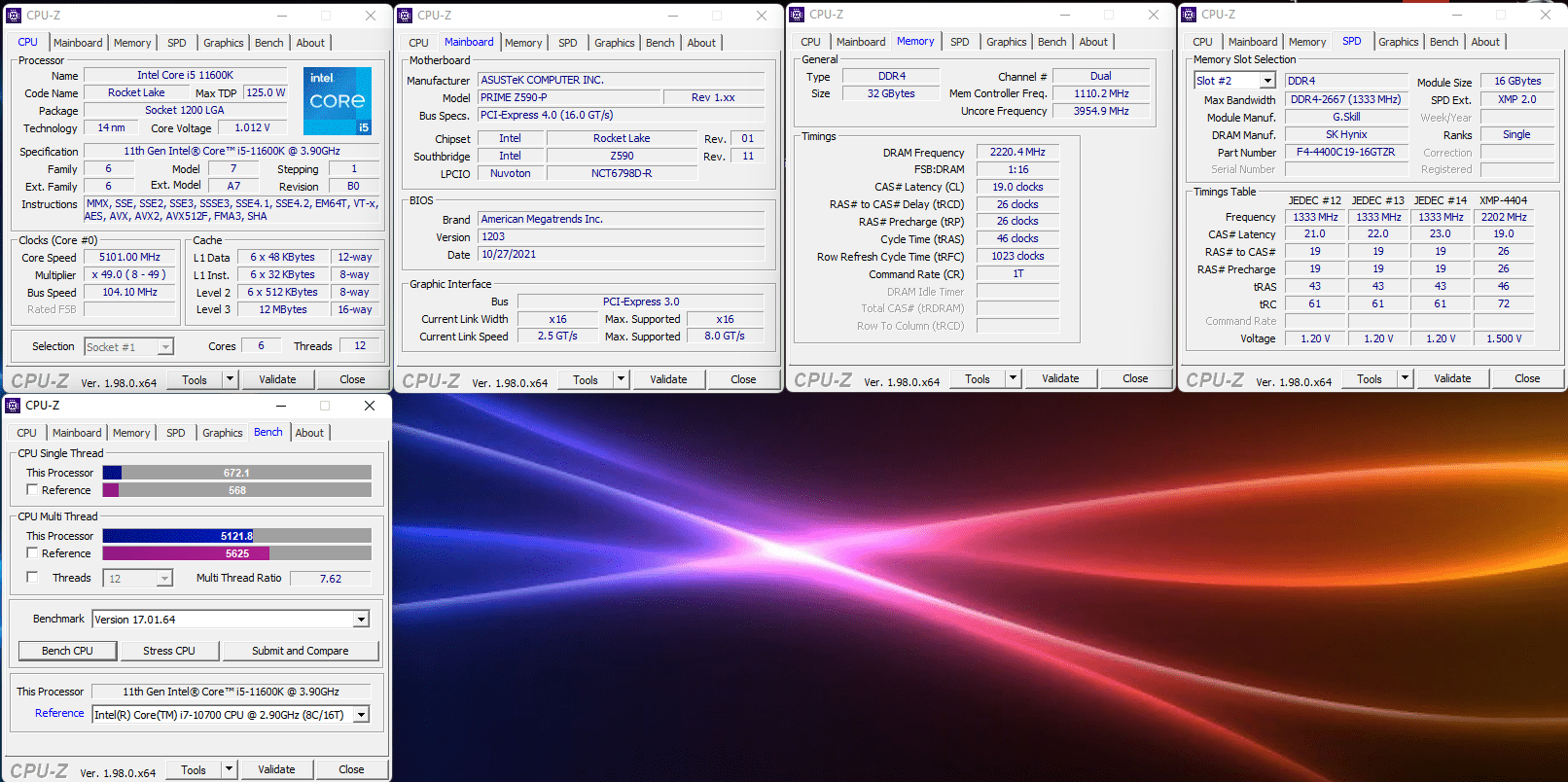Screen dimensions: 1568x782
Task: Click multi thread Reference bar 5625
Action: pyautogui.click(x=237, y=553)
